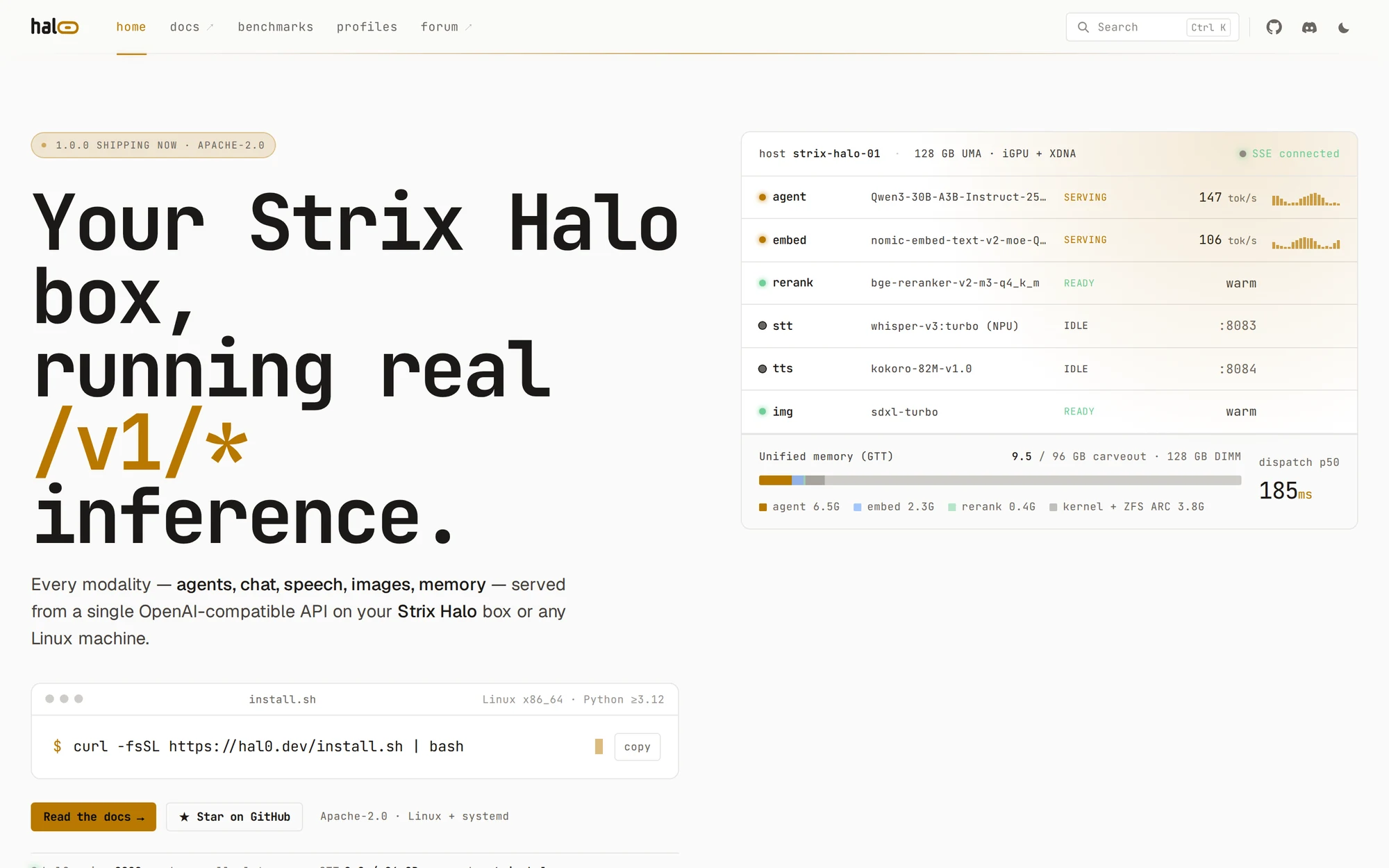Viewport: 1389px width, 868px height.
Task: Click Qwen3-30B-A3B-Instruct model name
Action: pyautogui.click(x=958, y=197)
